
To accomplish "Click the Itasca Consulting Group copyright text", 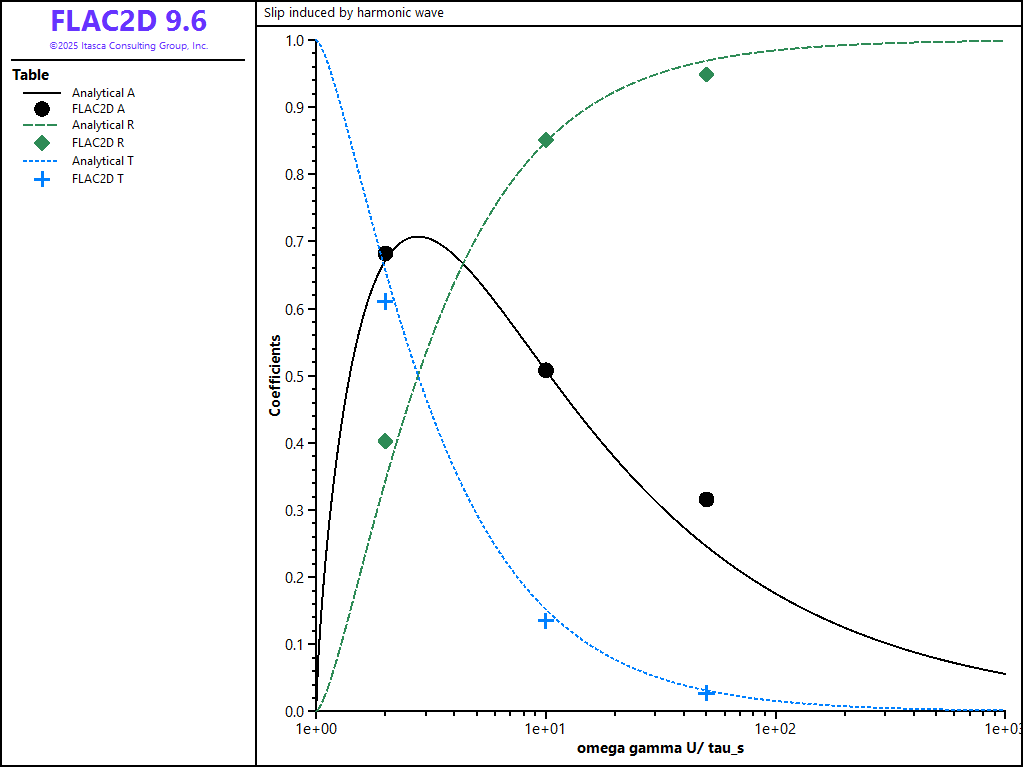I will (x=128, y=46).
